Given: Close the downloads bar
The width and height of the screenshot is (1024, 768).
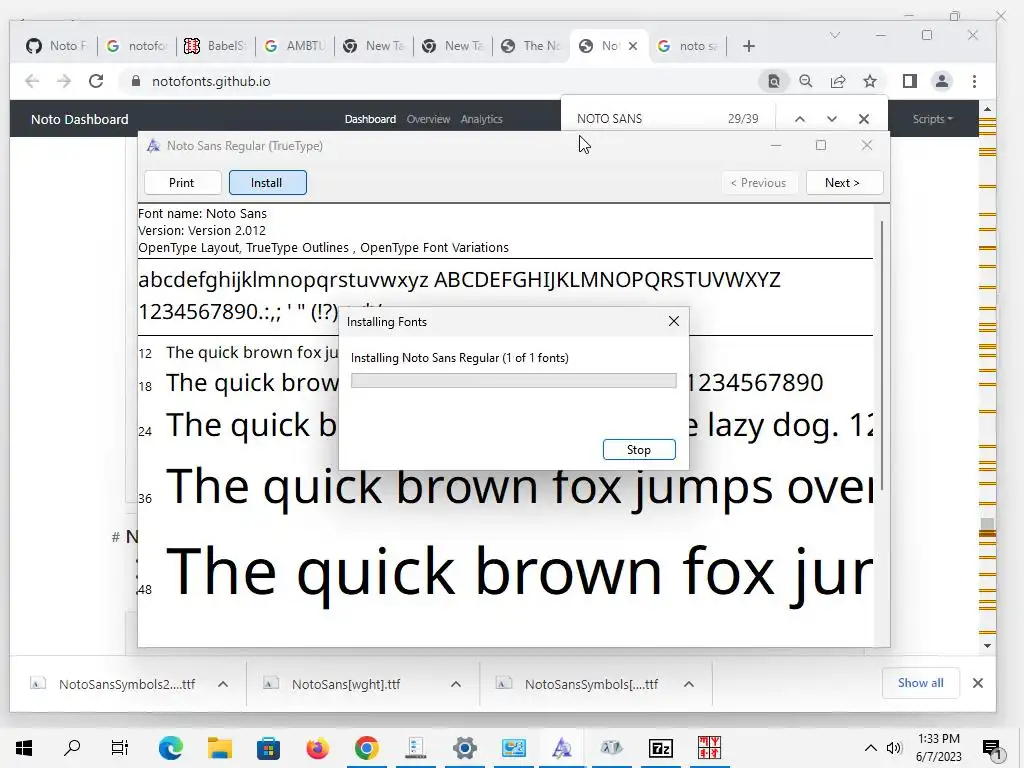Looking at the screenshot, I should [978, 683].
